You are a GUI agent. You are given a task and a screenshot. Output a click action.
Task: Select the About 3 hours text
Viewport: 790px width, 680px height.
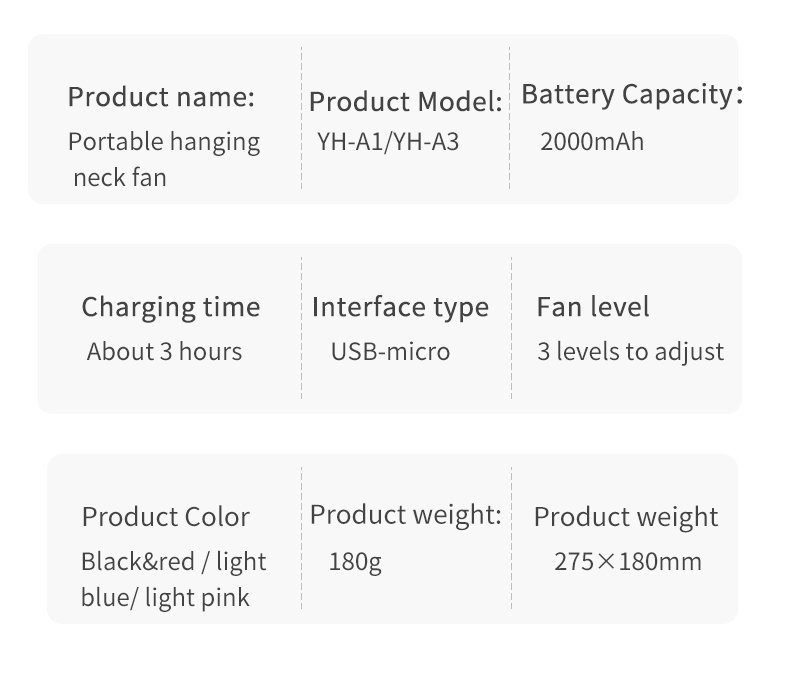164,352
